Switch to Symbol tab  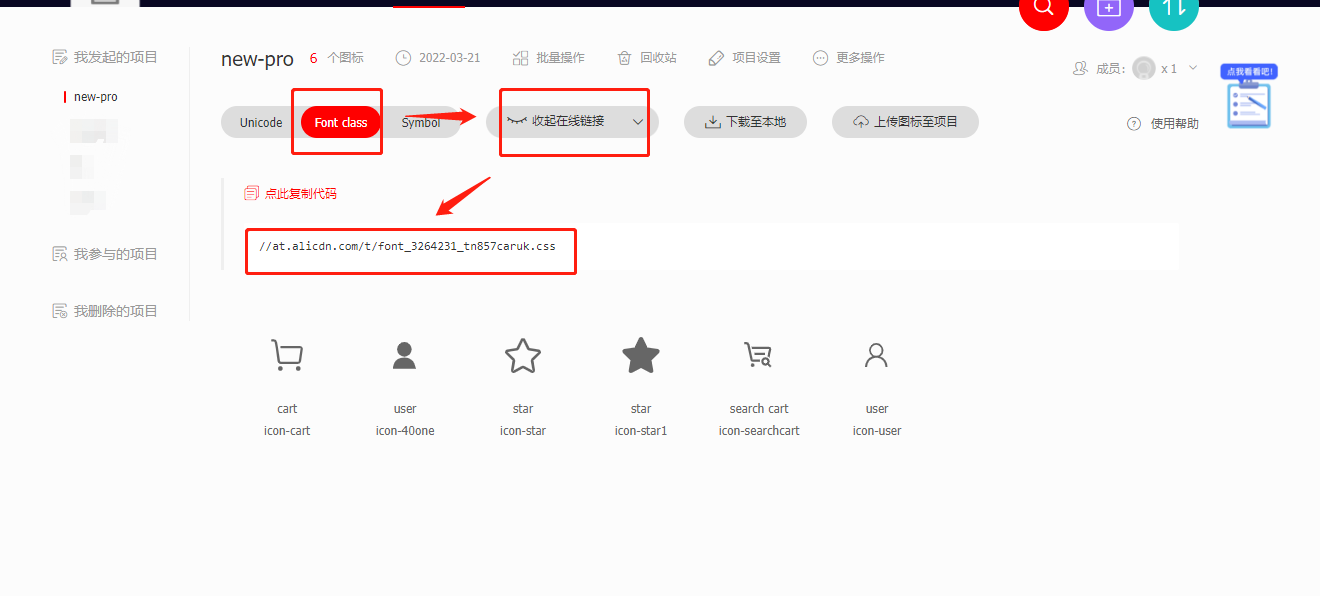[421, 122]
